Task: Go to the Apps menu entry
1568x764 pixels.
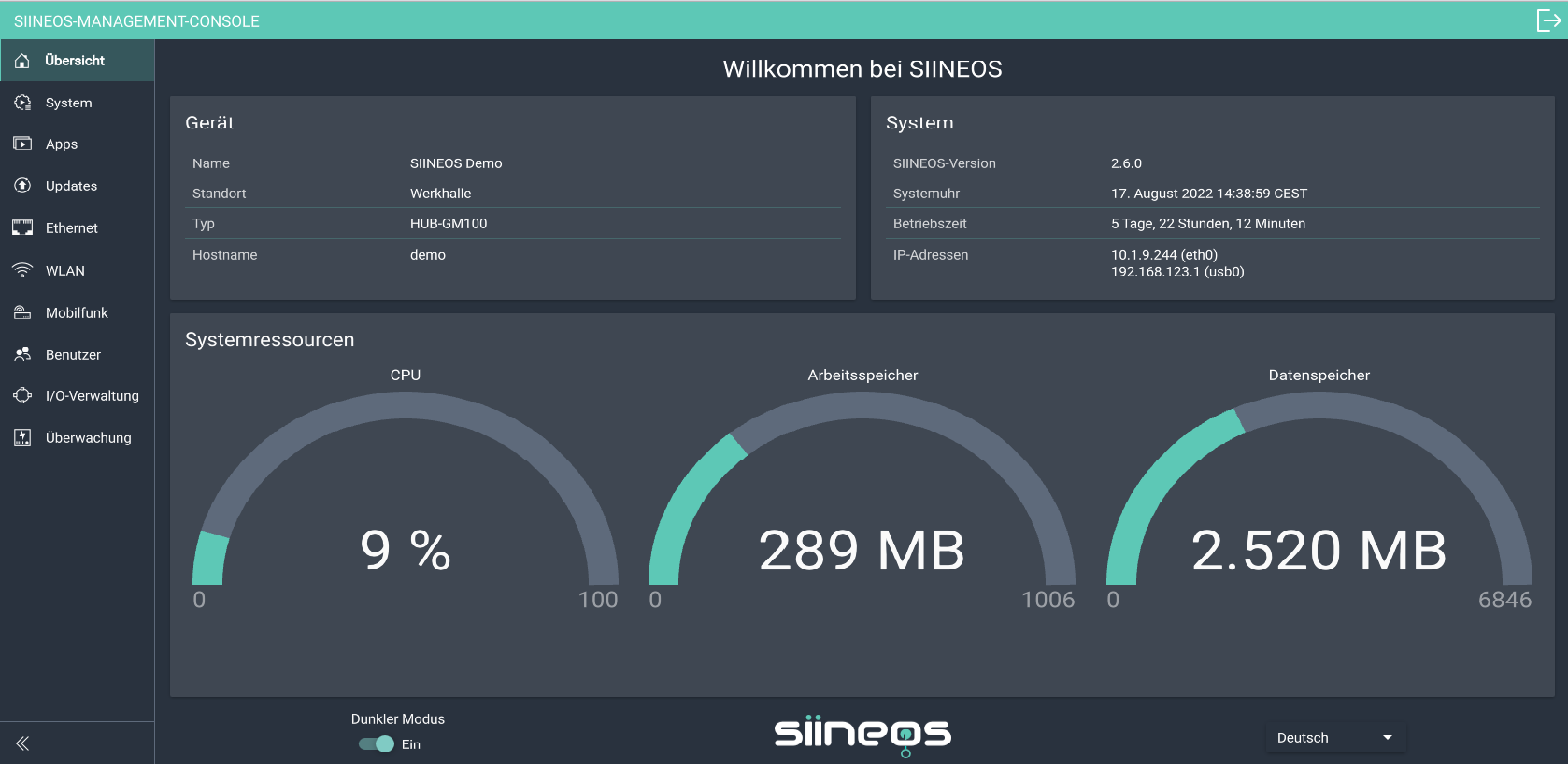Action: 78,144
